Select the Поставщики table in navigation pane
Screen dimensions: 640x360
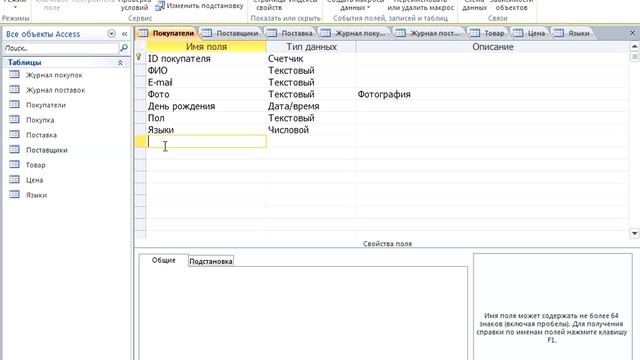click(x=47, y=150)
